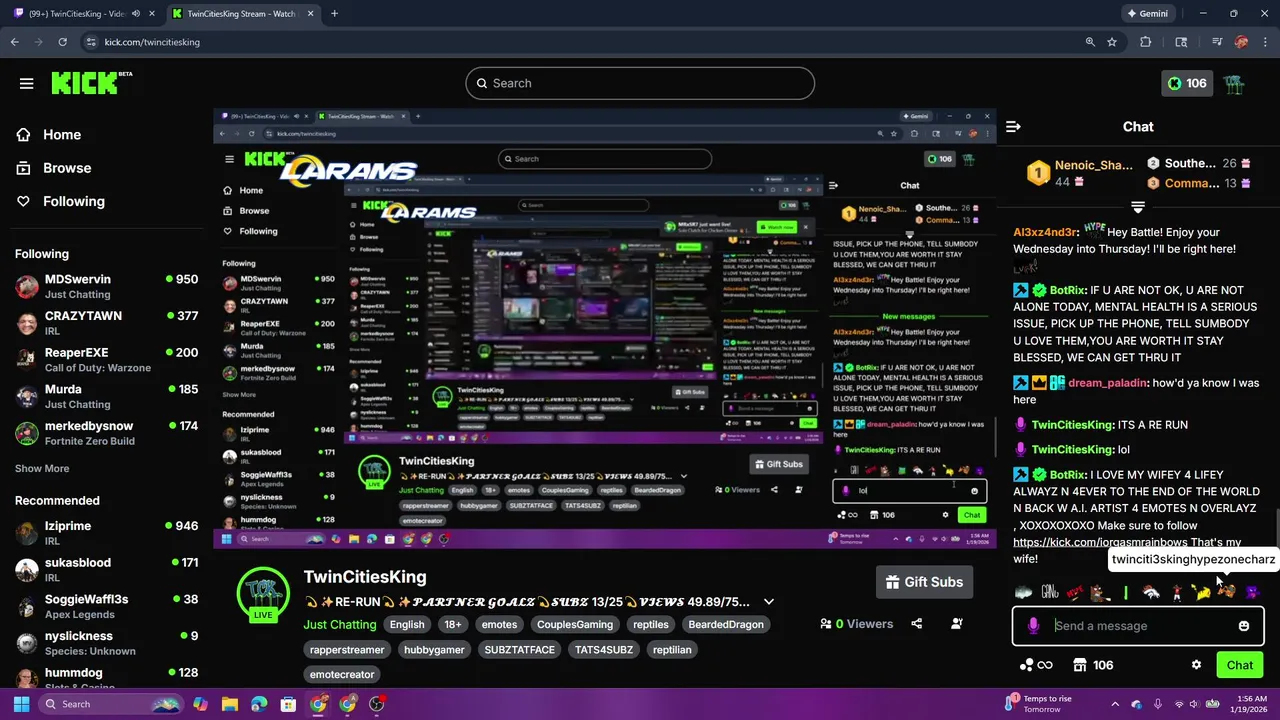
Task: Open Chrome media controls icon
Action: (1217, 42)
